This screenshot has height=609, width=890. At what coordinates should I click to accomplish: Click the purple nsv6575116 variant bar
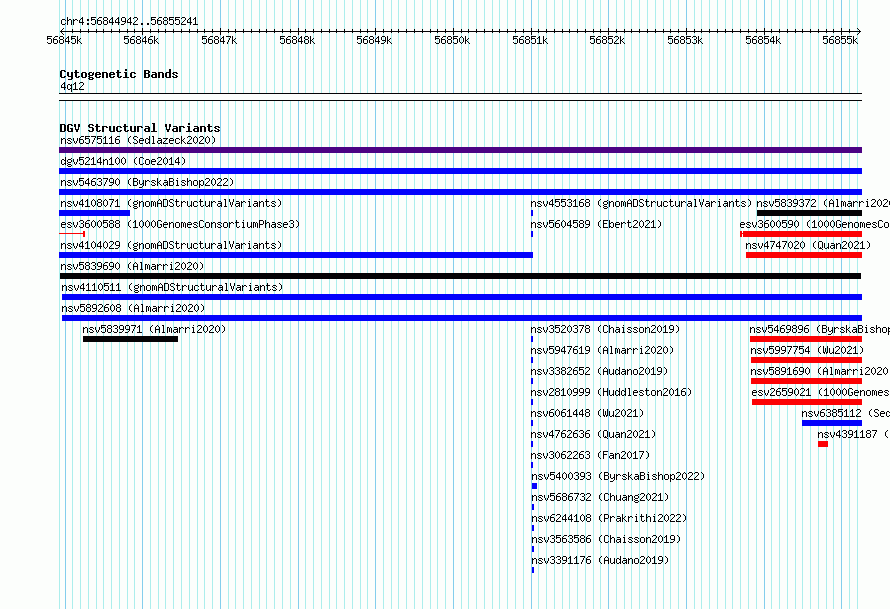(460, 150)
